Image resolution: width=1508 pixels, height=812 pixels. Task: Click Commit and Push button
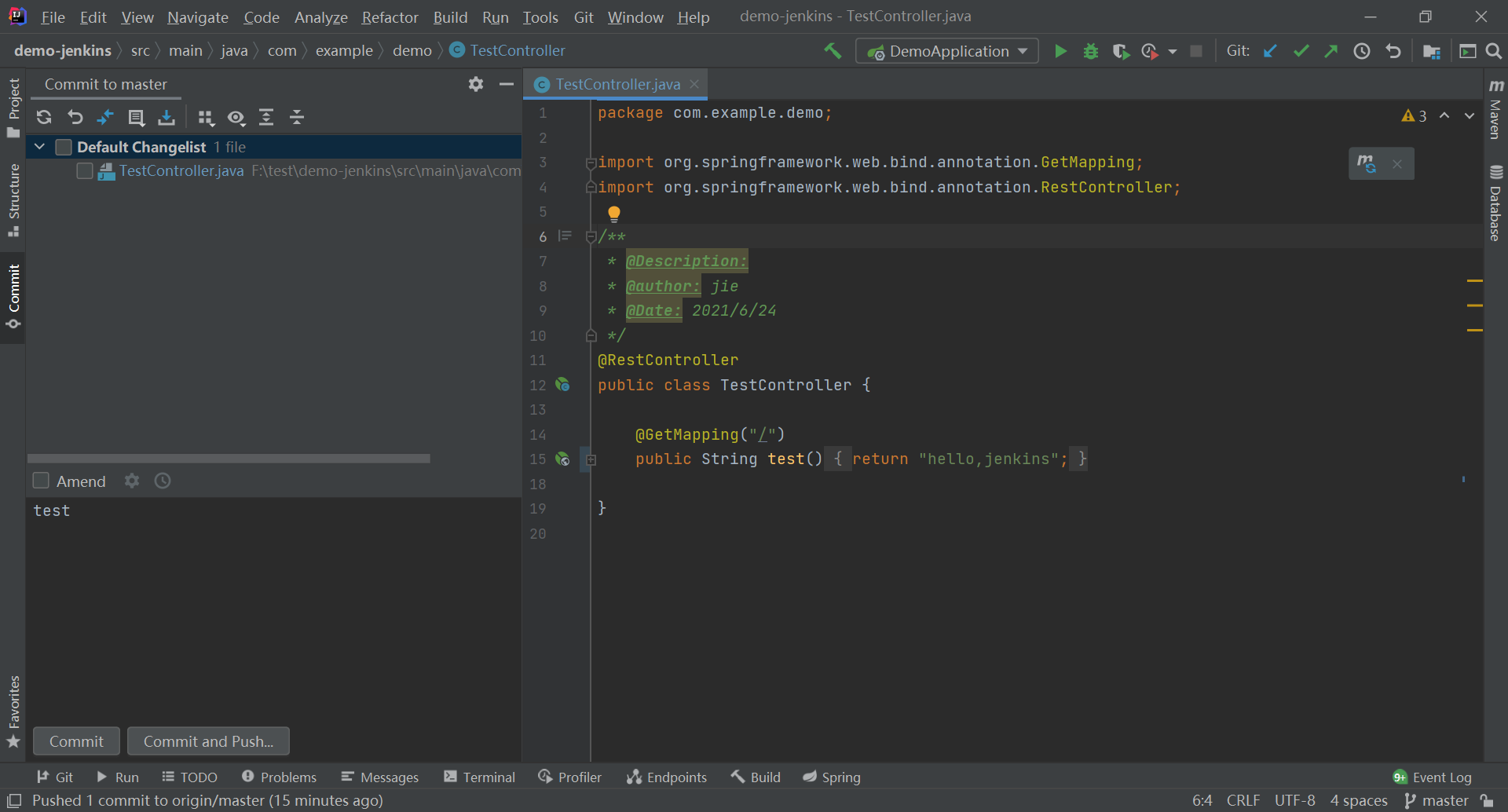208,741
